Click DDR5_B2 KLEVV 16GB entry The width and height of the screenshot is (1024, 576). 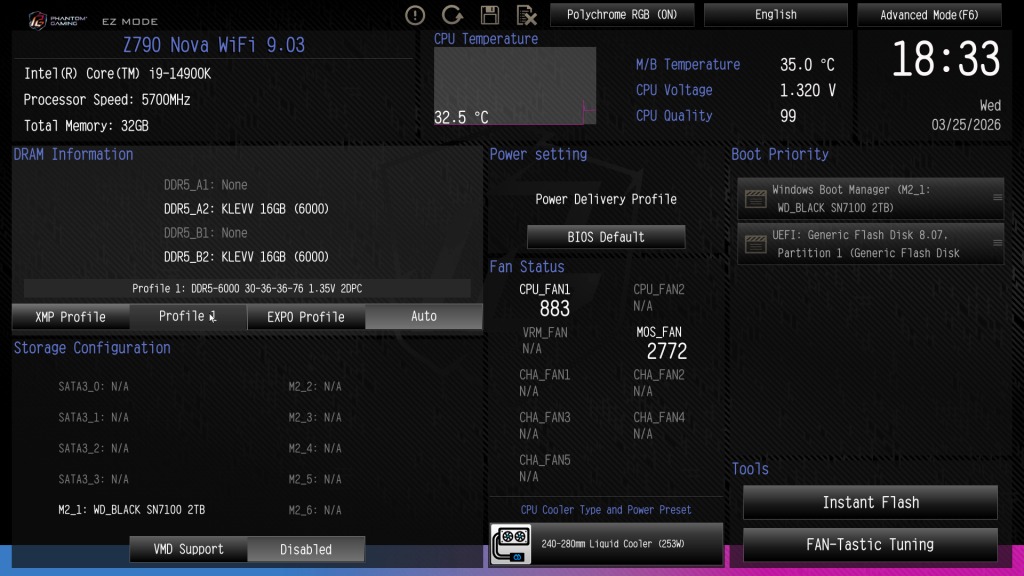click(x=246, y=257)
